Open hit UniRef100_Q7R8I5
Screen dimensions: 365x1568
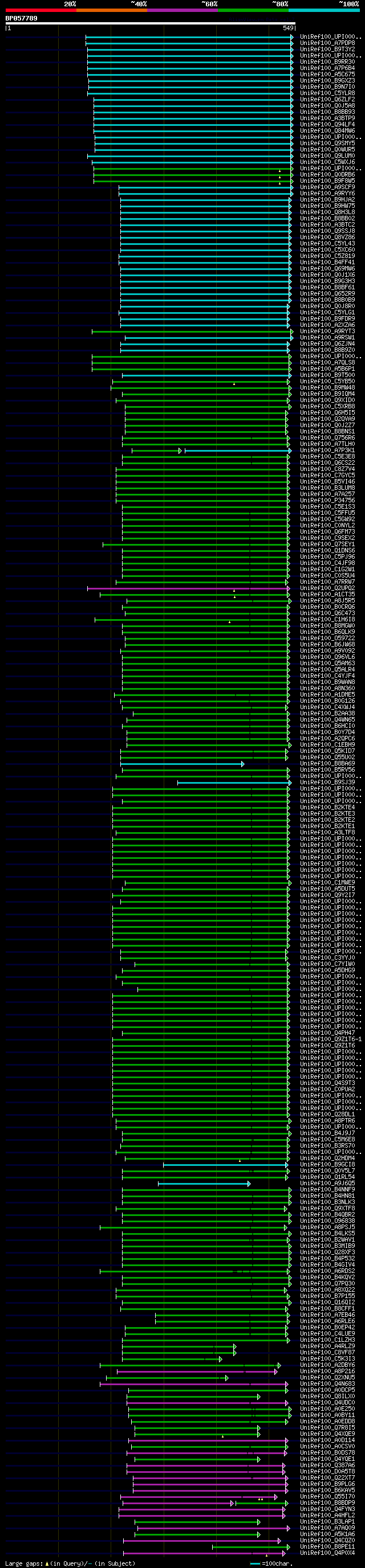point(327,1427)
